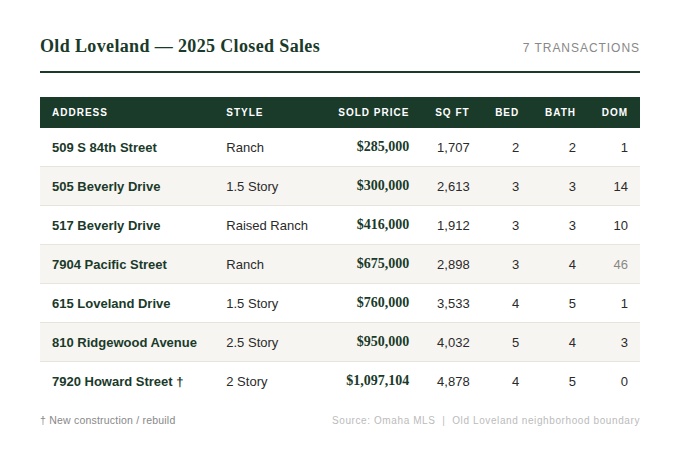Click the 7 TRANSACTIONS label
The image size is (680, 454).
click(580, 48)
